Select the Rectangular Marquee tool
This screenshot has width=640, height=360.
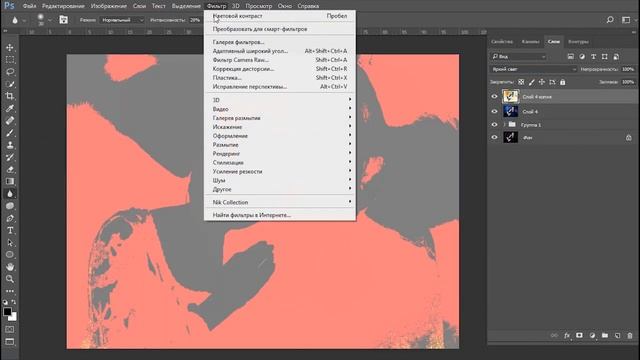(10, 60)
